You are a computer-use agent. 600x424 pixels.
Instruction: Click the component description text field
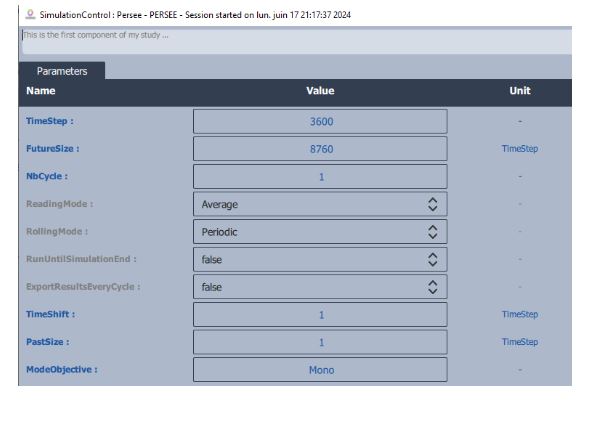click(x=297, y=41)
